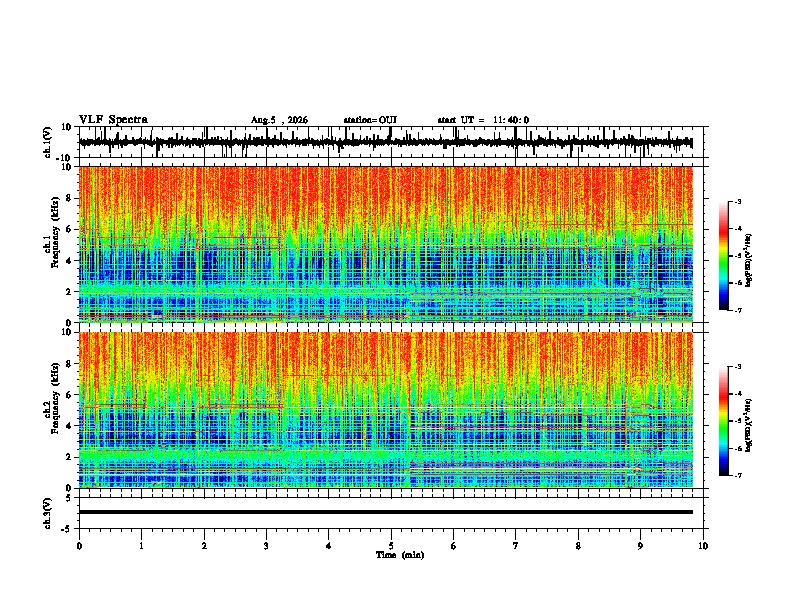Click the ch.3 flat black voltage trace
792x612 pixels.
[x=386, y=512]
